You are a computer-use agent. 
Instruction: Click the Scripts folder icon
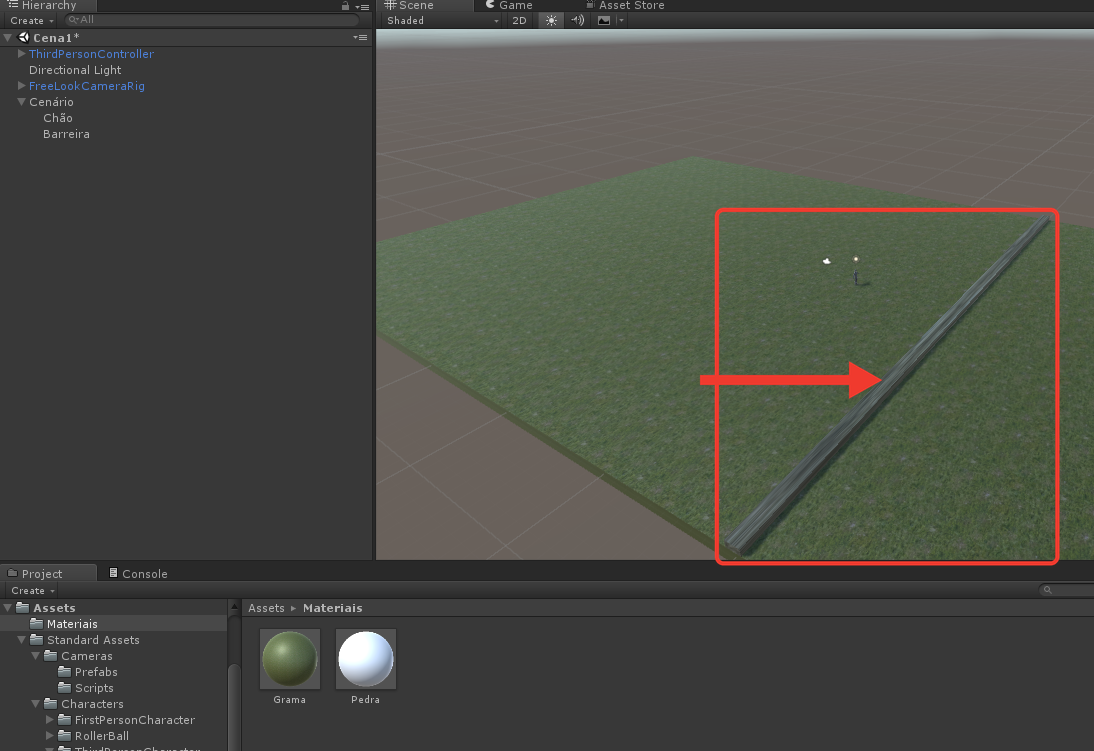[x=65, y=688]
